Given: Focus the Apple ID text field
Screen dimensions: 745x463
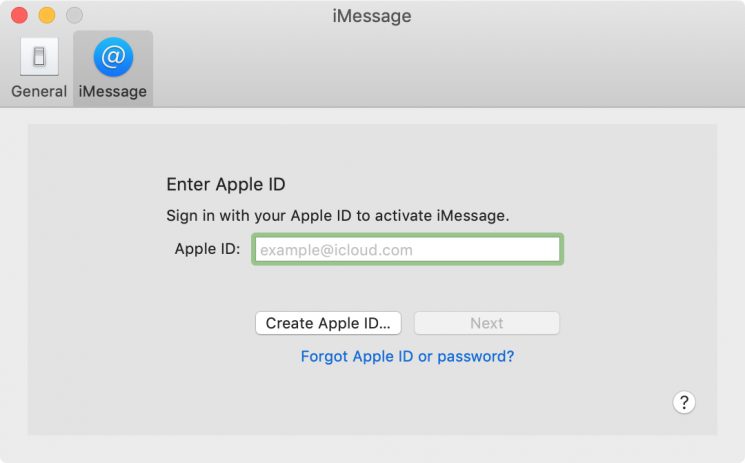Looking at the screenshot, I should (407, 249).
